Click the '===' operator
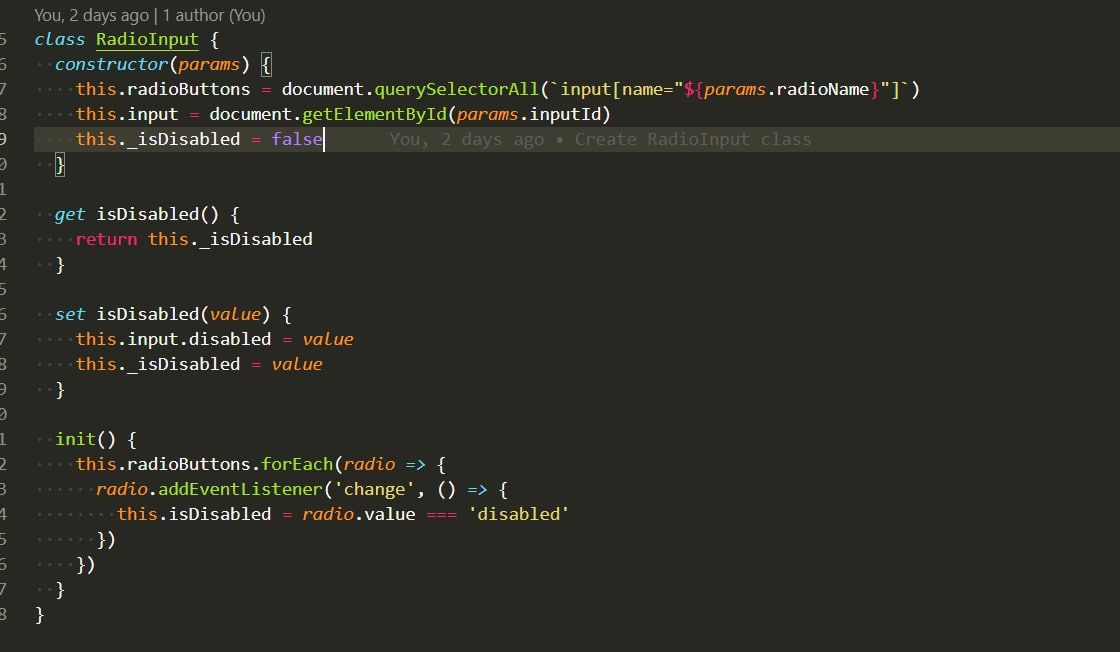Screen dimensions: 1120x652 point(441,514)
